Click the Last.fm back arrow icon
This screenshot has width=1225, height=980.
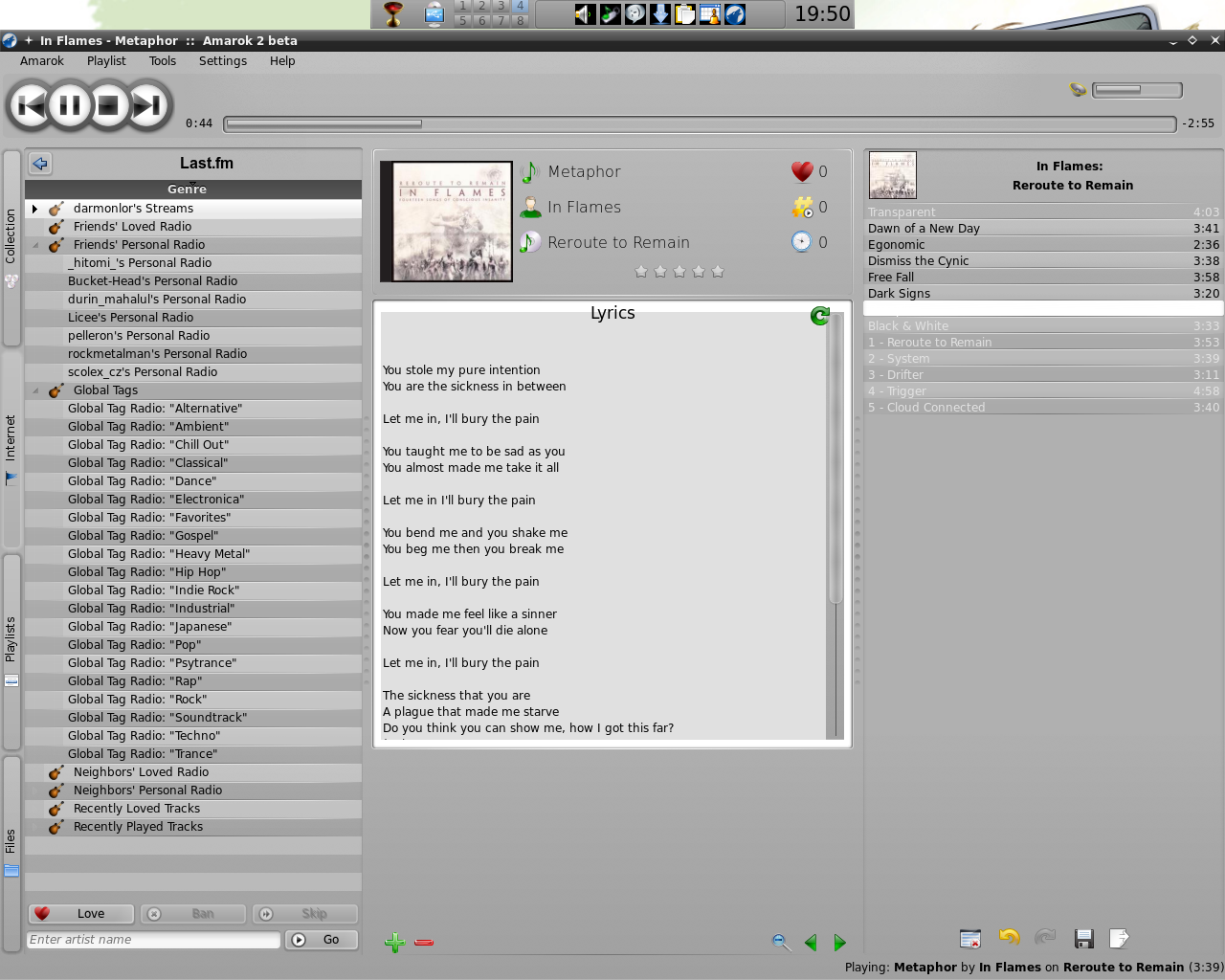click(x=40, y=164)
